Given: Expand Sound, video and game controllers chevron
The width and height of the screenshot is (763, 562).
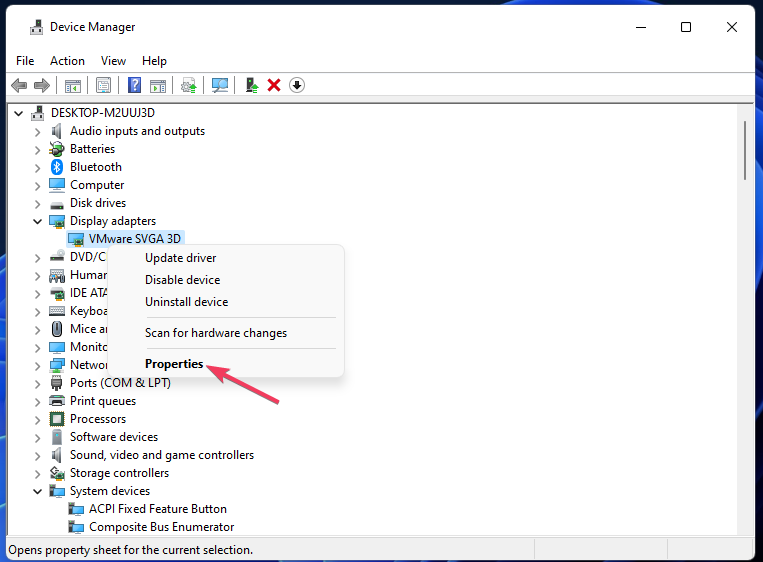Looking at the screenshot, I should (x=37, y=456).
